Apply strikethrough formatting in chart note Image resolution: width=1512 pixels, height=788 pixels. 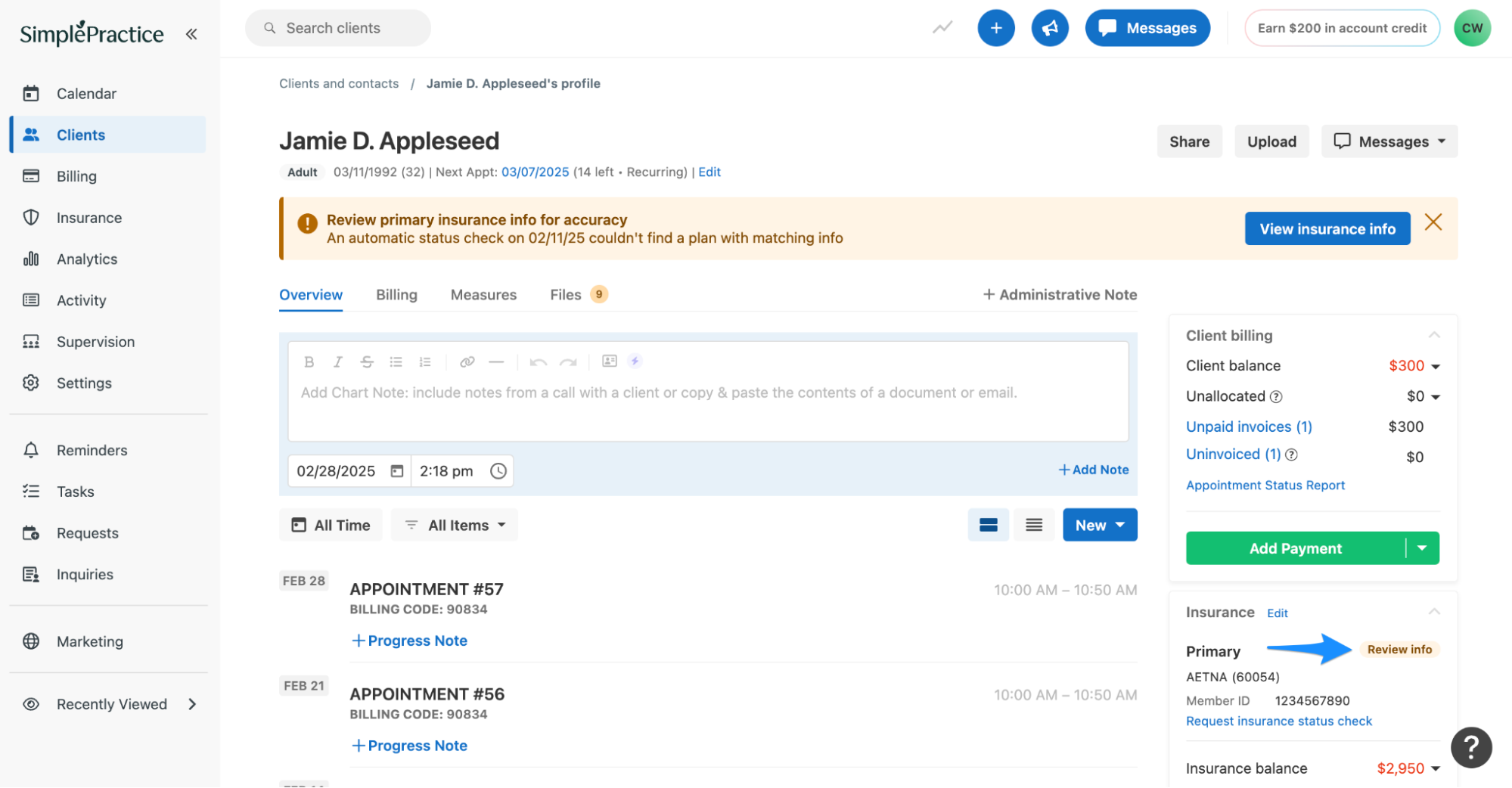(x=367, y=361)
